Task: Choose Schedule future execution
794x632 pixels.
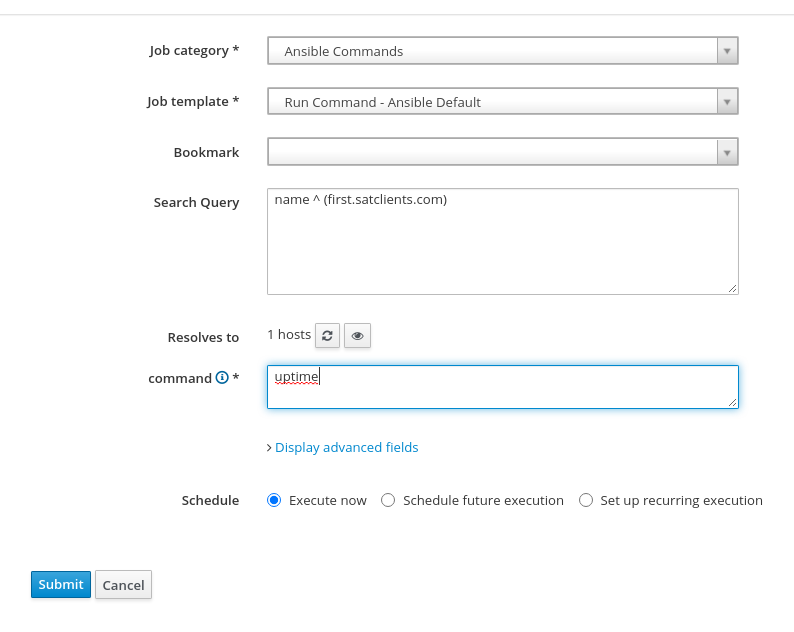Action: point(388,500)
